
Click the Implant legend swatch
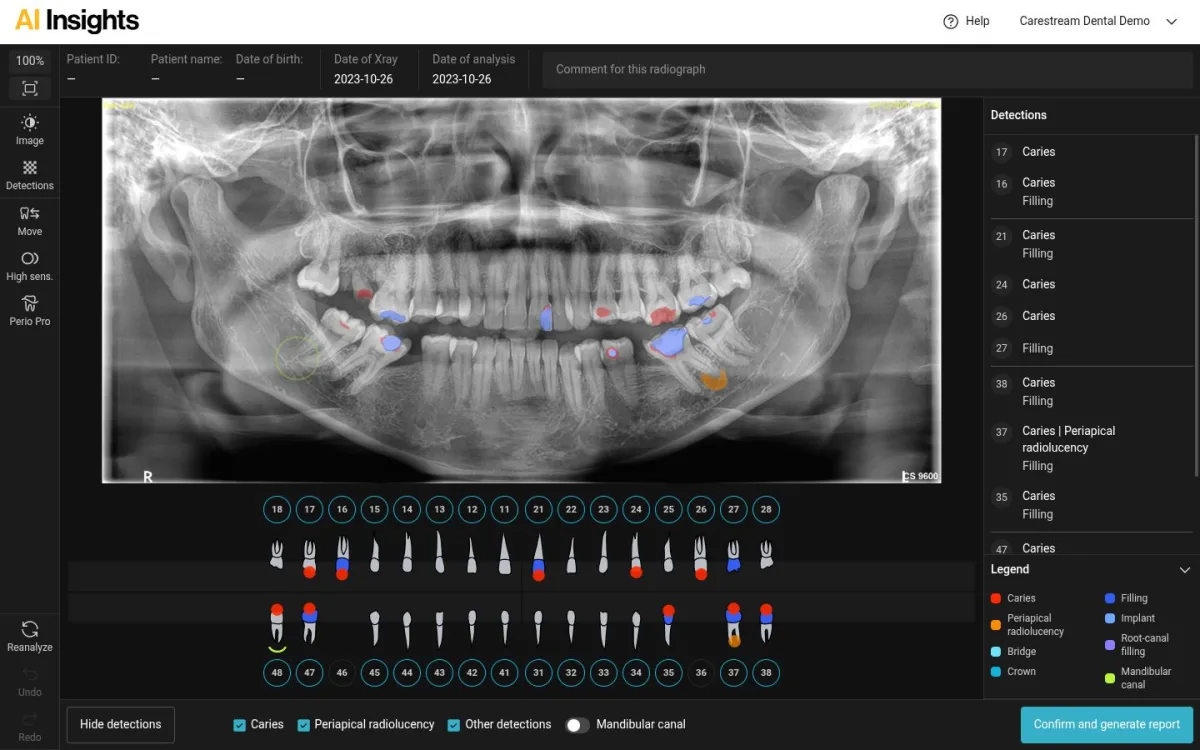[1110, 618]
